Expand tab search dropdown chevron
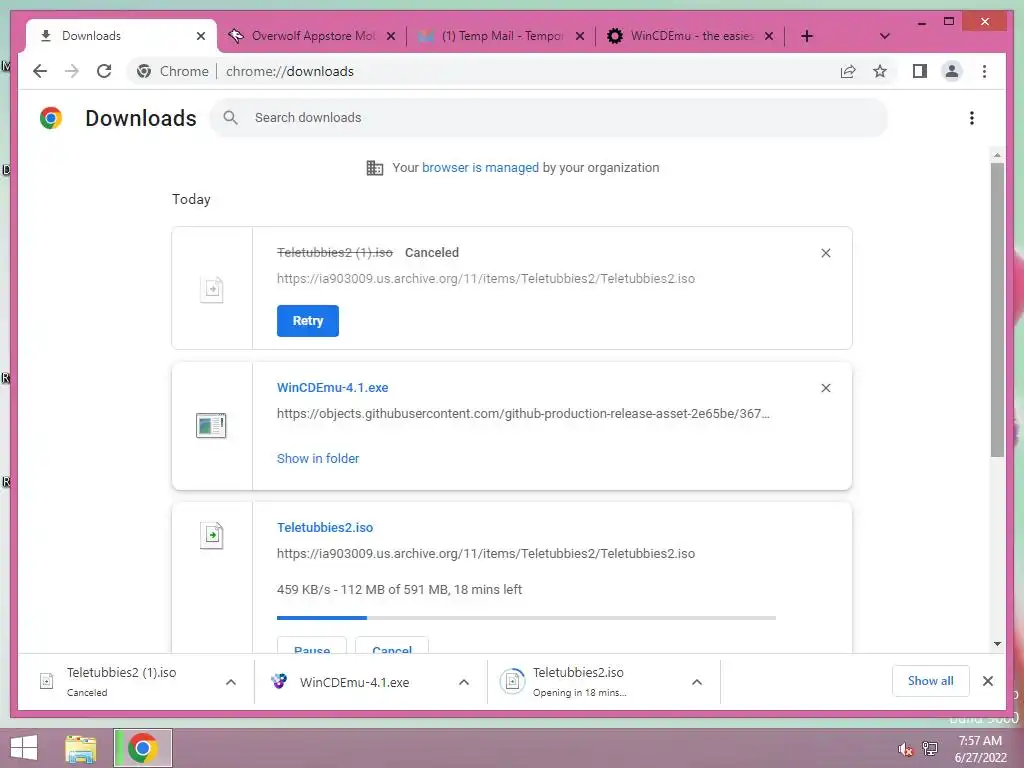 pos(884,36)
